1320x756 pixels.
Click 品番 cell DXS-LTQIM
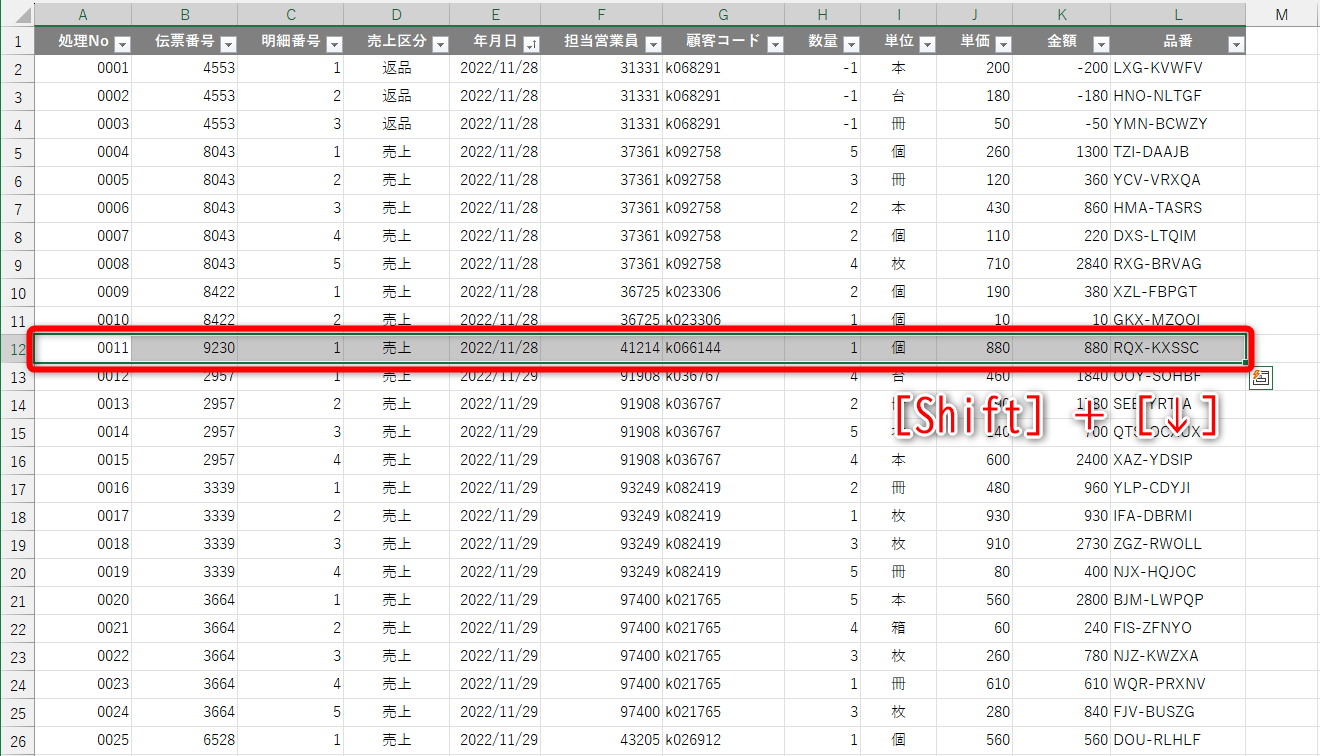(1179, 236)
